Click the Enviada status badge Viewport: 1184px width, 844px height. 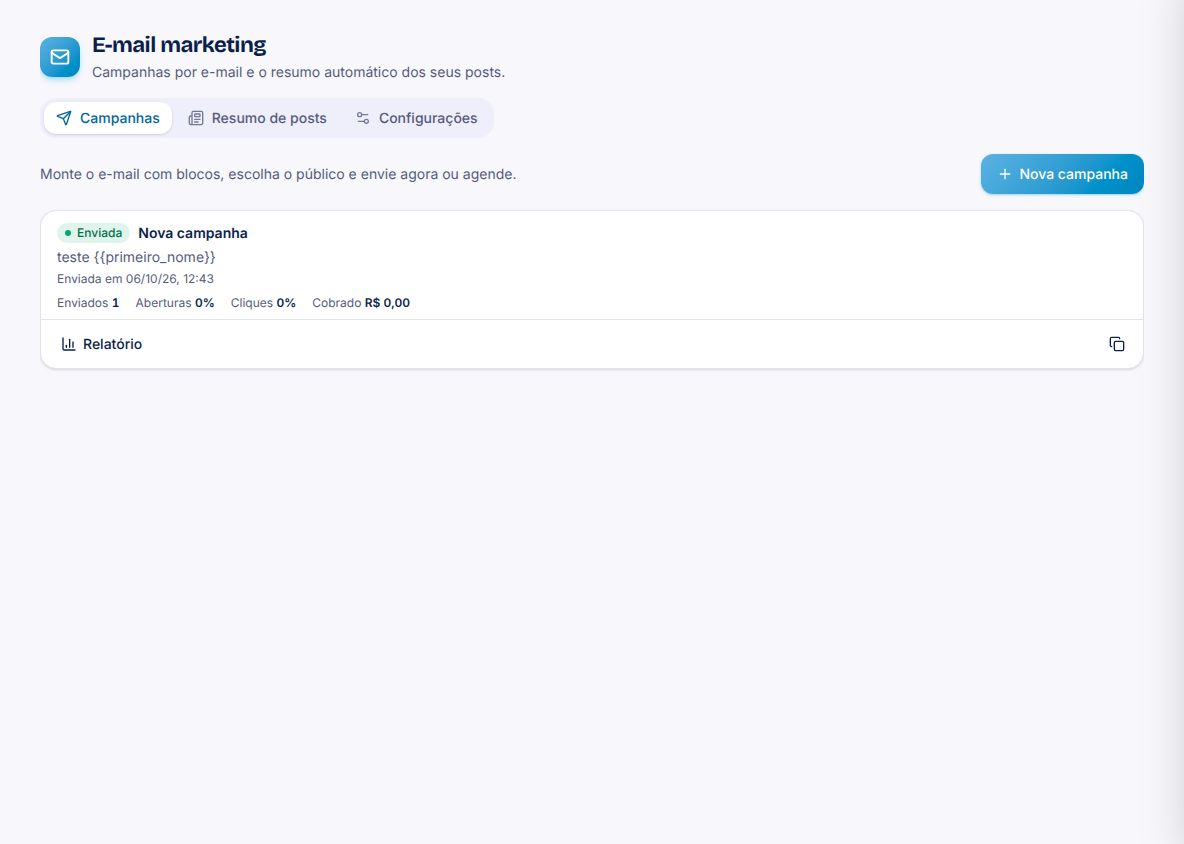93,233
